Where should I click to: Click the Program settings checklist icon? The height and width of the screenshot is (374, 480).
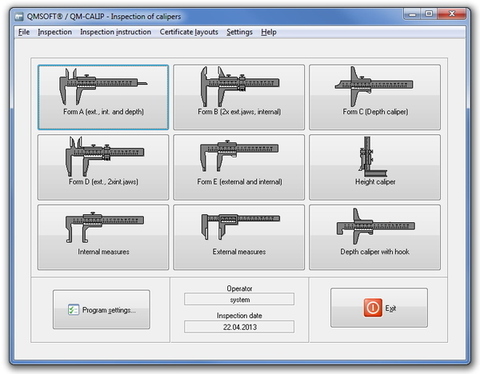tap(73, 310)
